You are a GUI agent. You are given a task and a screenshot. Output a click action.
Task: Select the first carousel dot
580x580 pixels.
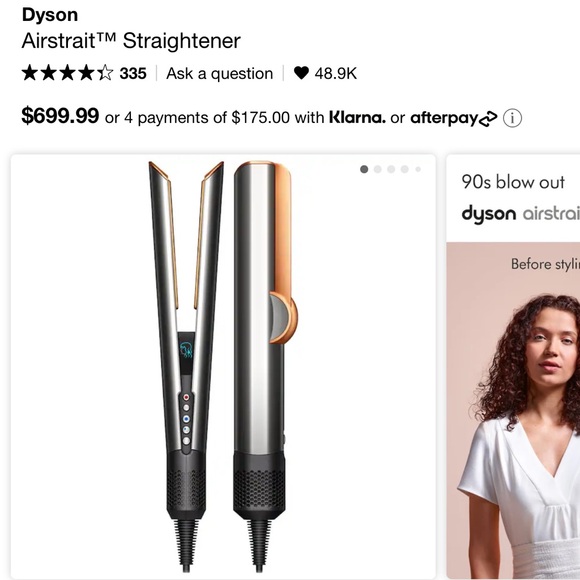(x=364, y=169)
